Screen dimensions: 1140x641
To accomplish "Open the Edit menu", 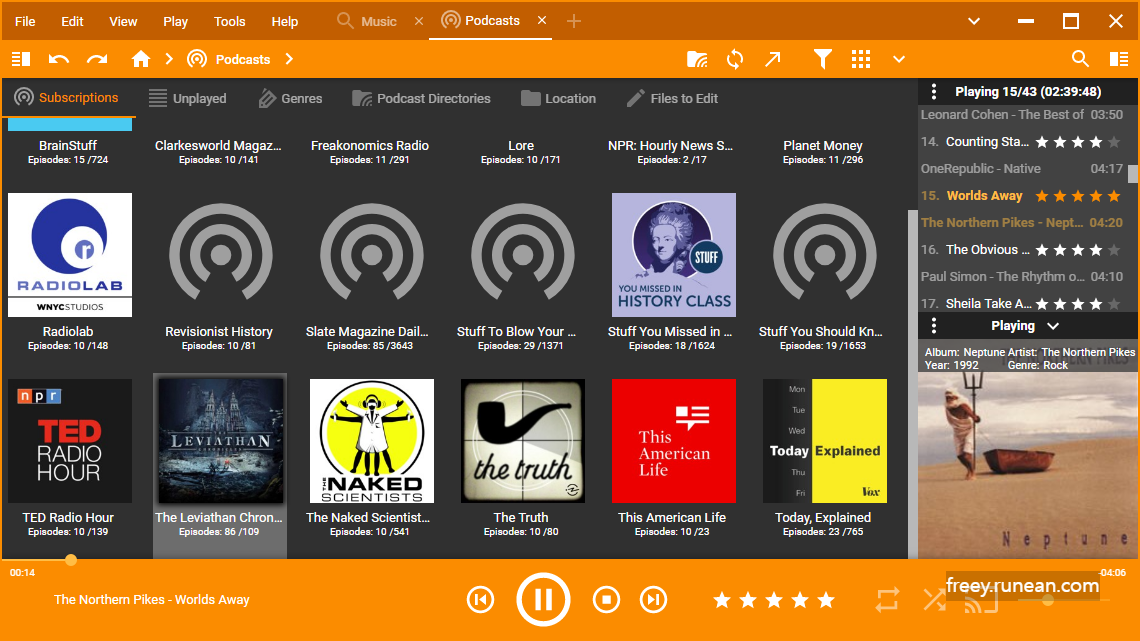I will pos(72,21).
